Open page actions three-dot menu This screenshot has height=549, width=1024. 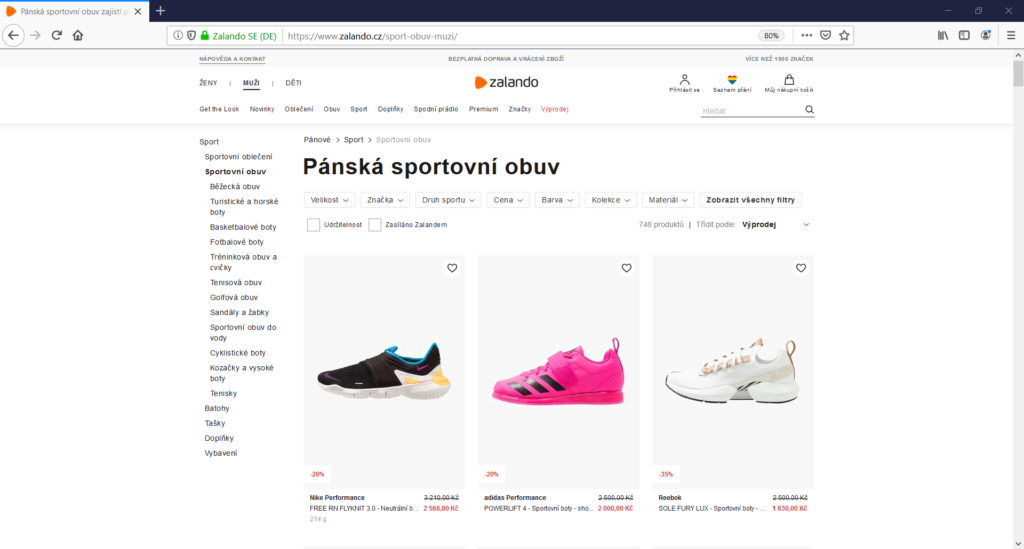[807, 36]
